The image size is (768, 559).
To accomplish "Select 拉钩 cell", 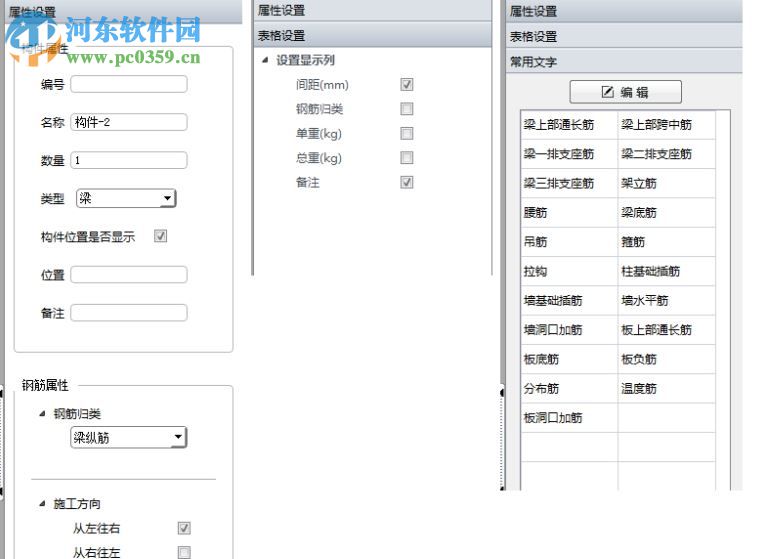I will point(569,271).
